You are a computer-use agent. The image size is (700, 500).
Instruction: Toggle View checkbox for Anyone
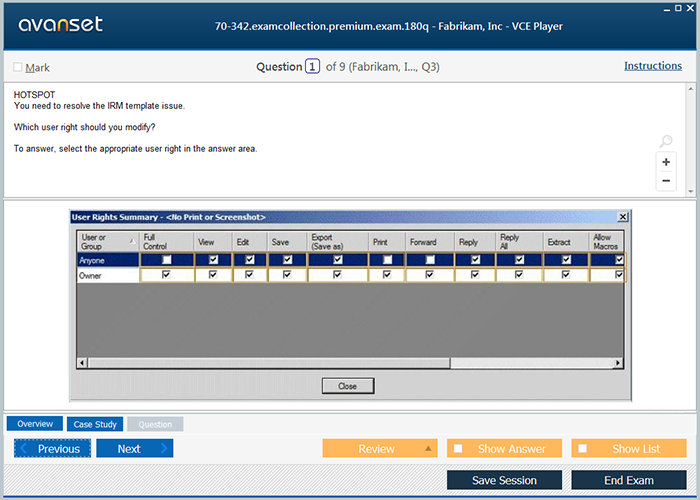[213, 259]
